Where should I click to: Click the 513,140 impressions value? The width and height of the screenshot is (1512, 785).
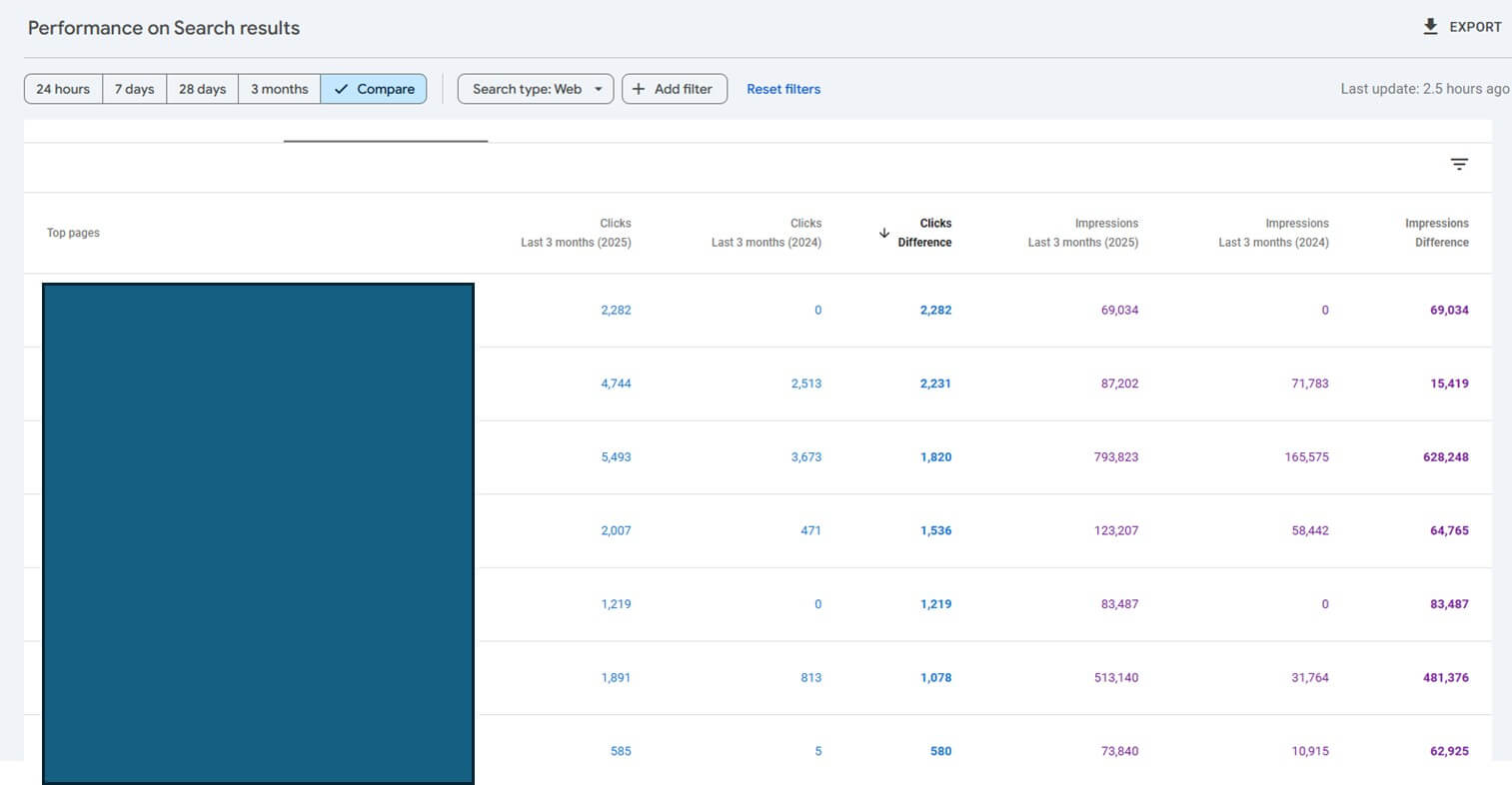(1116, 678)
